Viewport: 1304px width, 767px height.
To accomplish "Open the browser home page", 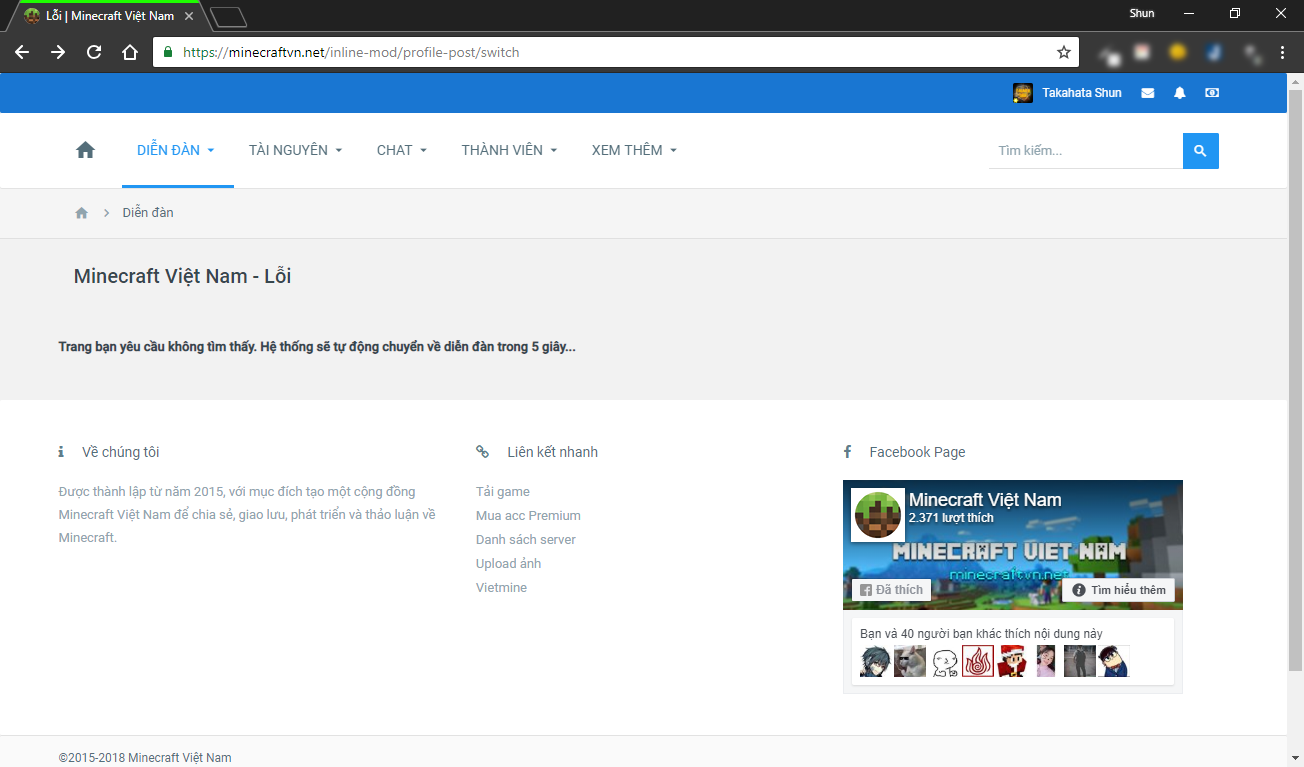I will pyautogui.click(x=130, y=52).
